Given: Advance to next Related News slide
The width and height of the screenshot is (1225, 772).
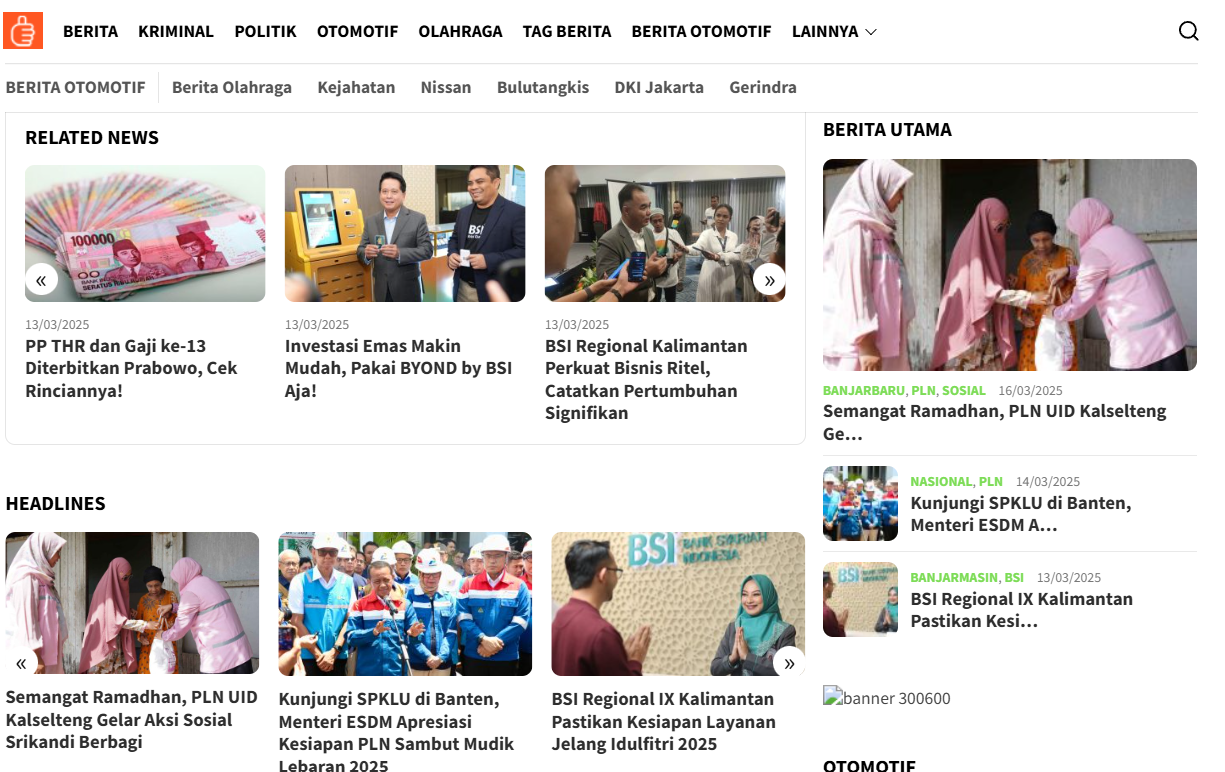Looking at the screenshot, I should click(x=769, y=280).
